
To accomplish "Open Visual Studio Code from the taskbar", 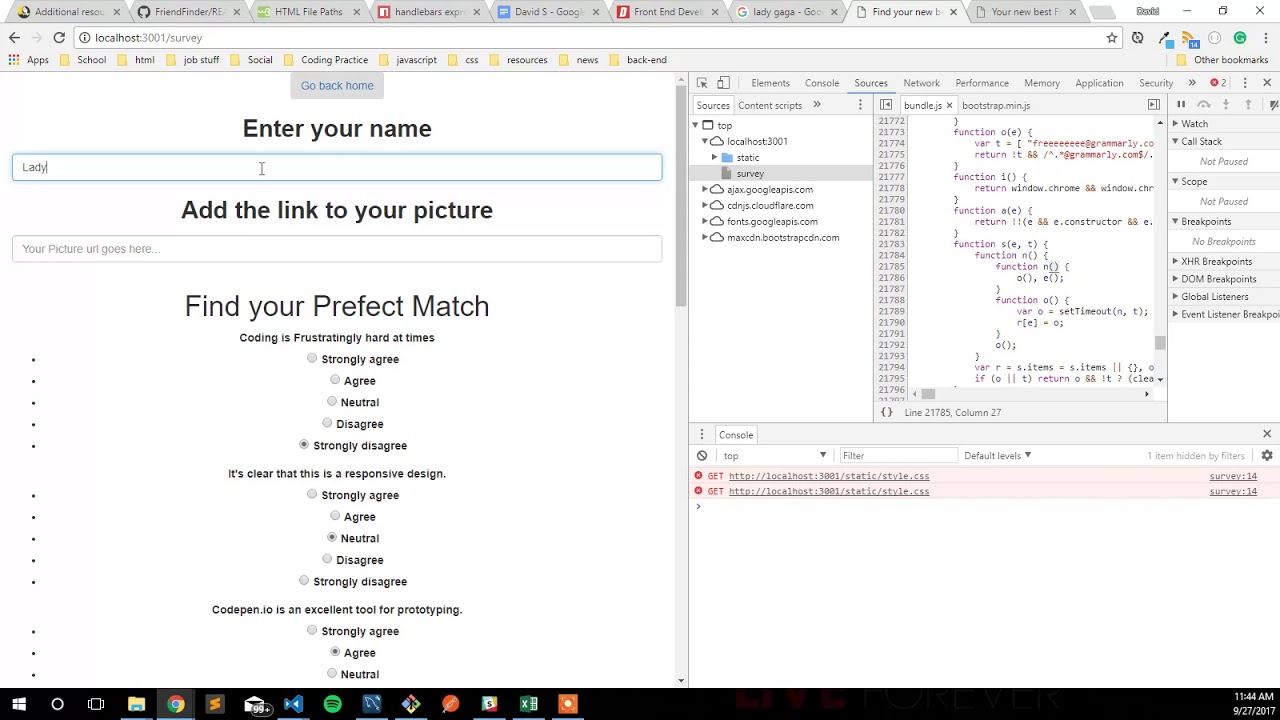I will (293, 704).
